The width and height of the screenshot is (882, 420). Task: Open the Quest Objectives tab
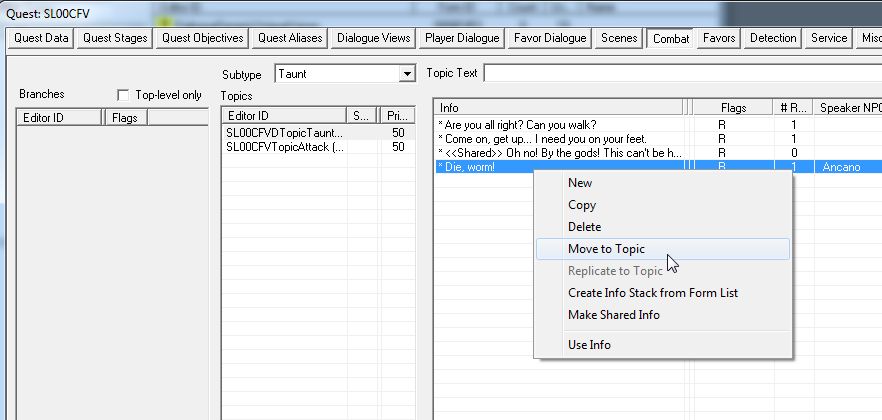tap(202, 38)
